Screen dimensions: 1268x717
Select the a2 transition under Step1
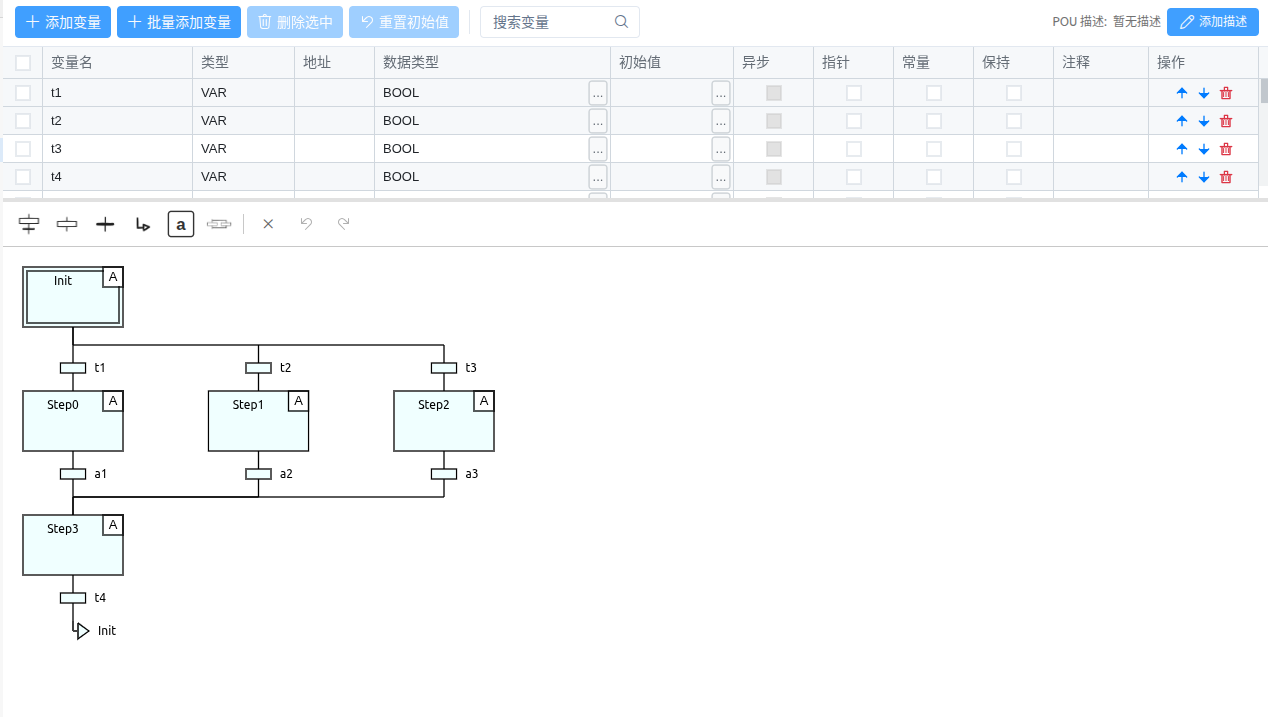(x=259, y=474)
